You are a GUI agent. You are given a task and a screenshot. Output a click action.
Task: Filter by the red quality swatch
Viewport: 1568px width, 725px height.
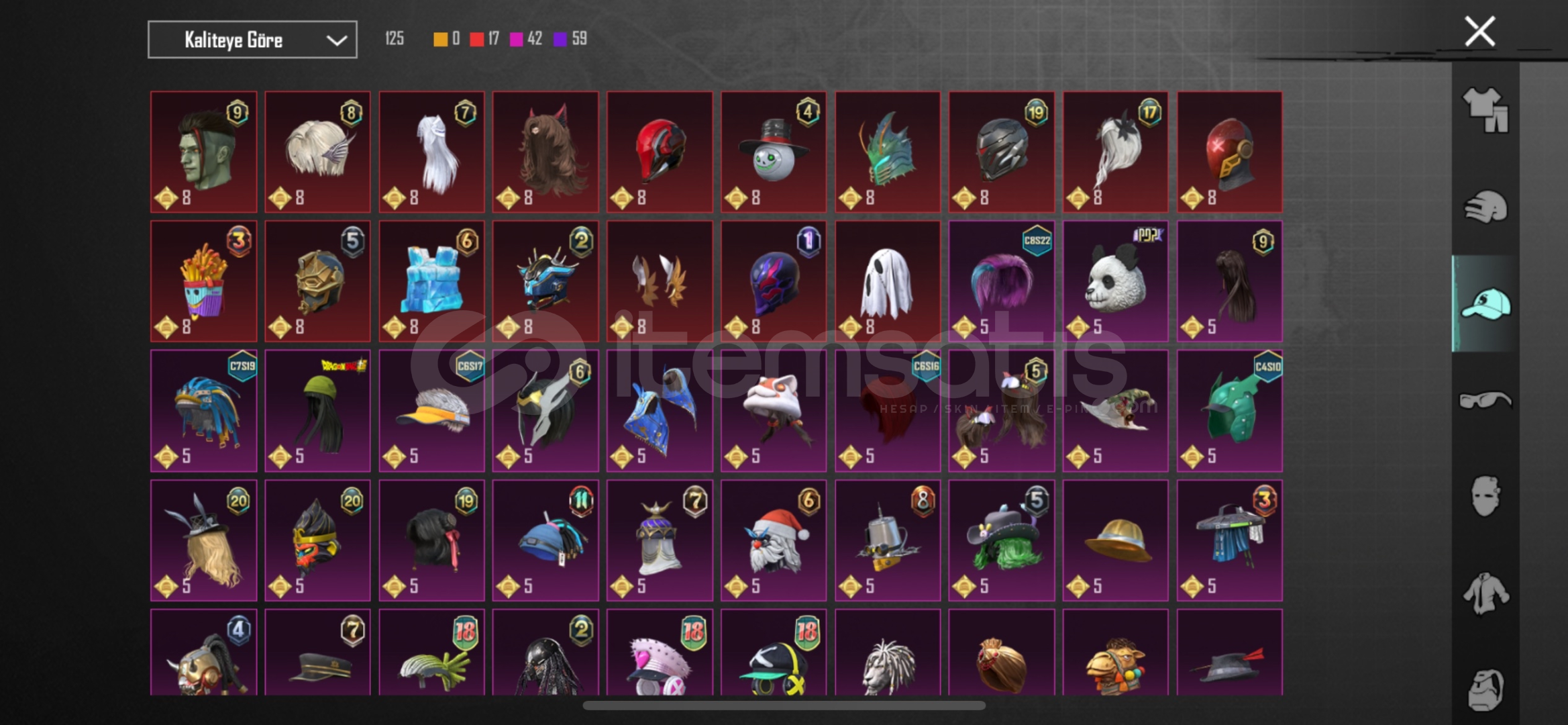tap(476, 39)
